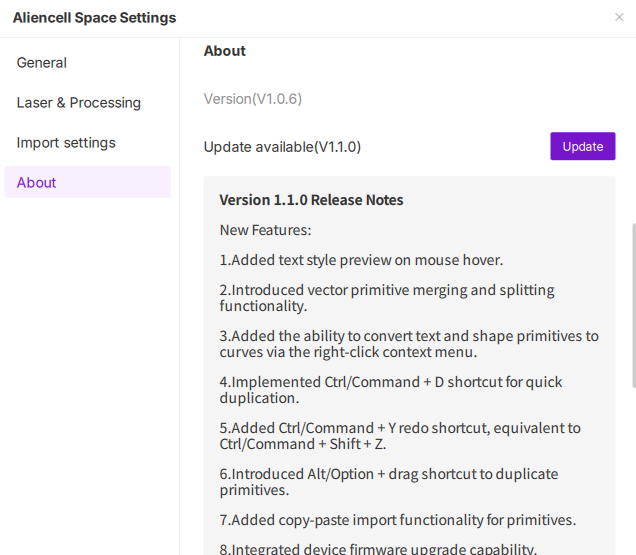Click the About section heading
The height and width of the screenshot is (555, 636).
click(225, 51)
